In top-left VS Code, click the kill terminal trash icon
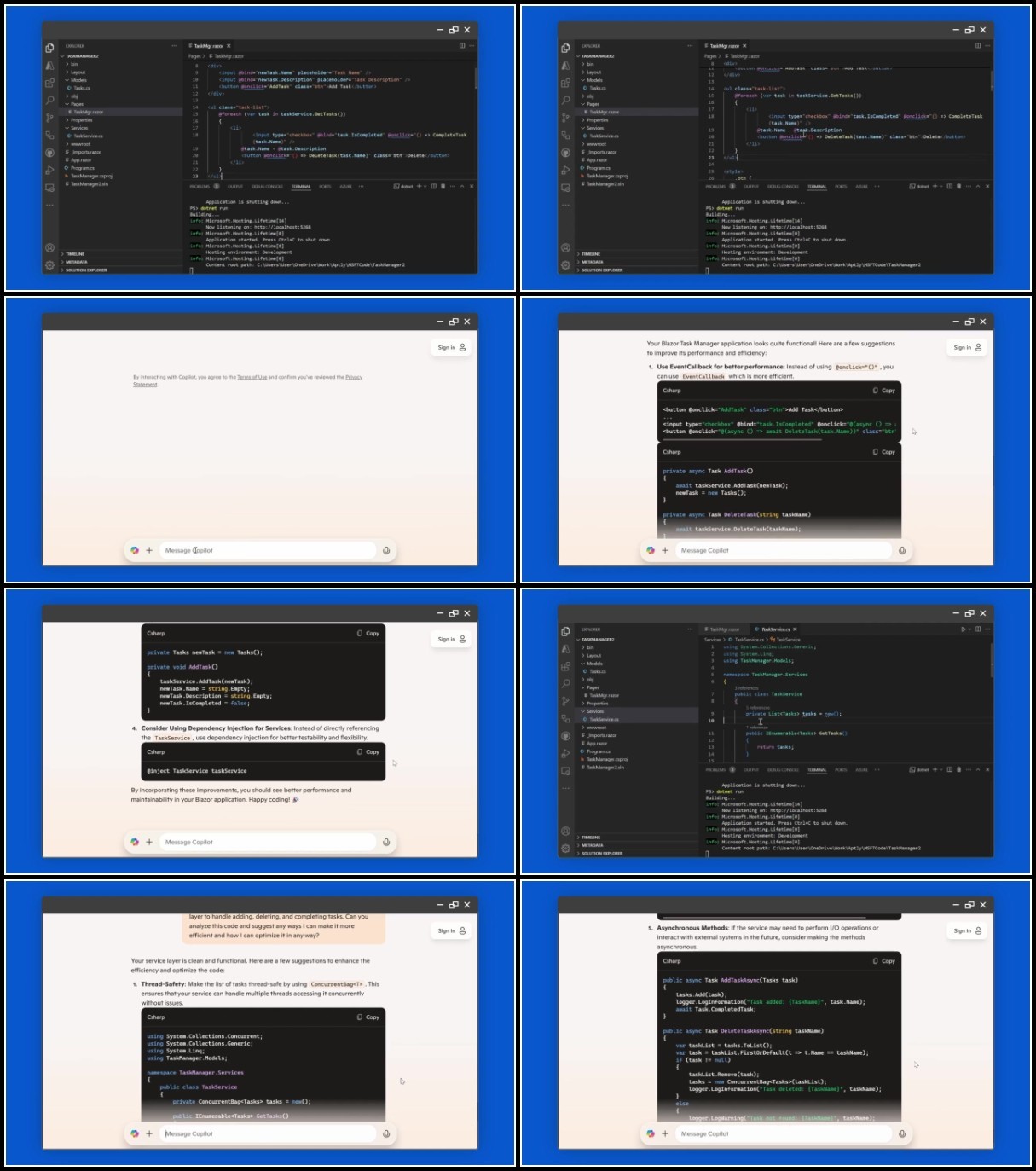Screen dimensions: 1036x1171 coord(443,186)
